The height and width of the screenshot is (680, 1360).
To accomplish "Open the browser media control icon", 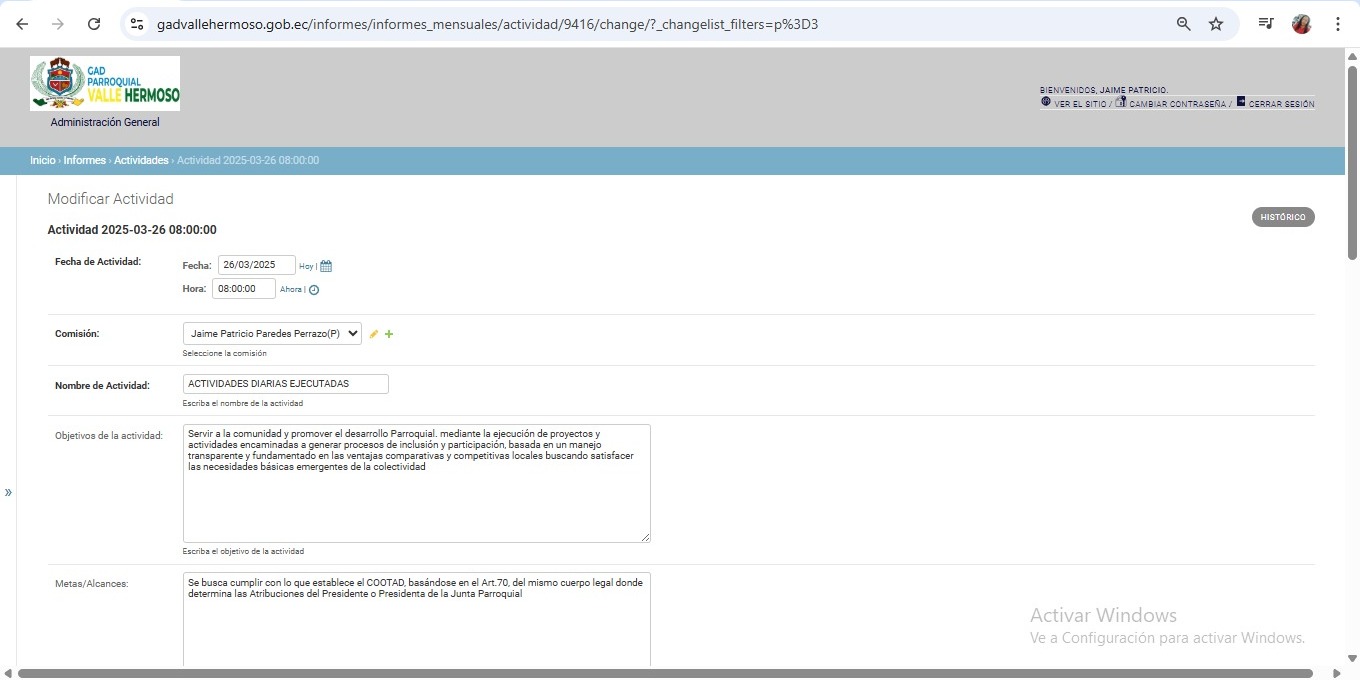I will click(x=1266, y=24).
